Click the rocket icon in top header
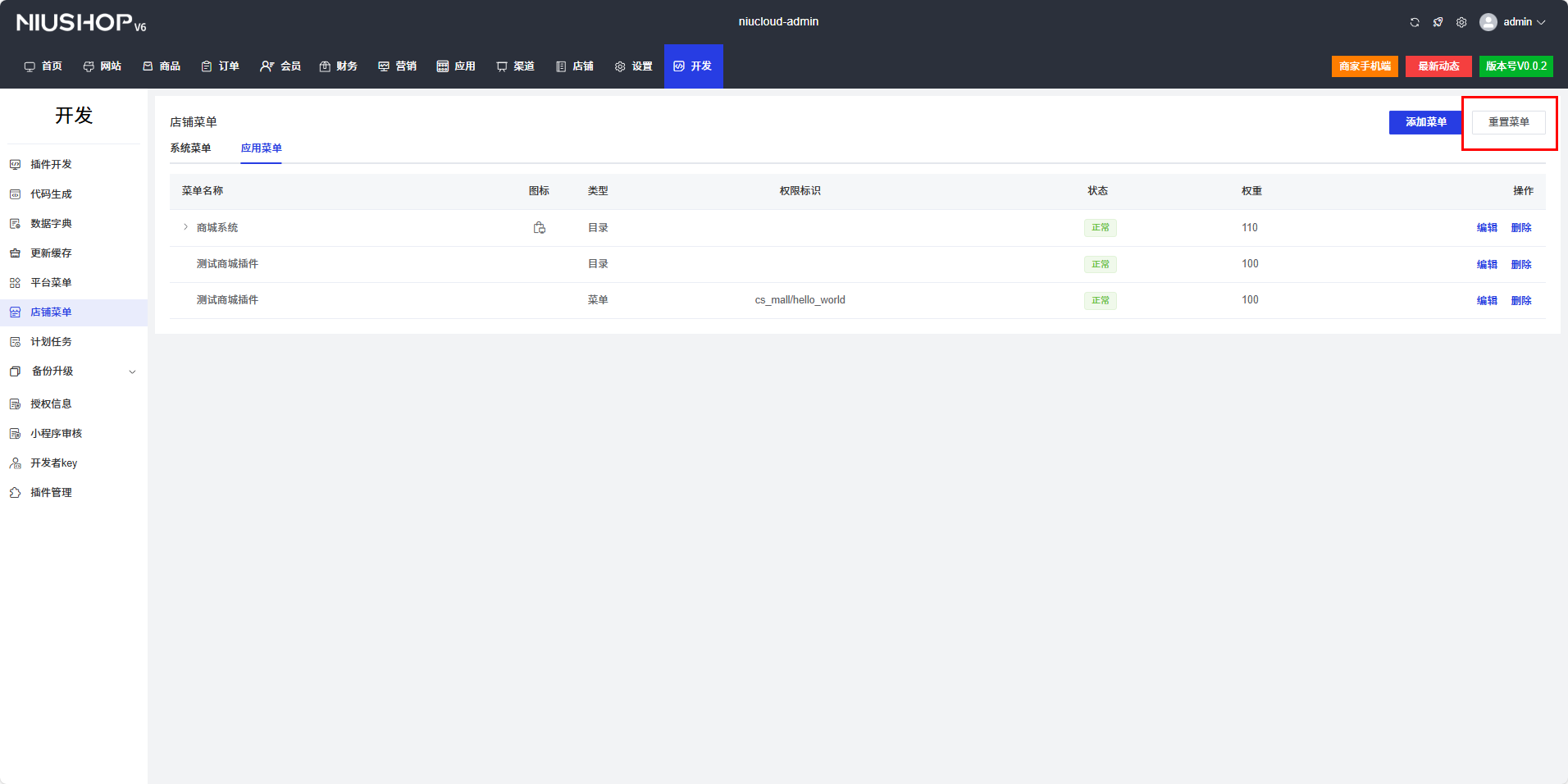The image size is (1568, 784). click(1438, 22)
